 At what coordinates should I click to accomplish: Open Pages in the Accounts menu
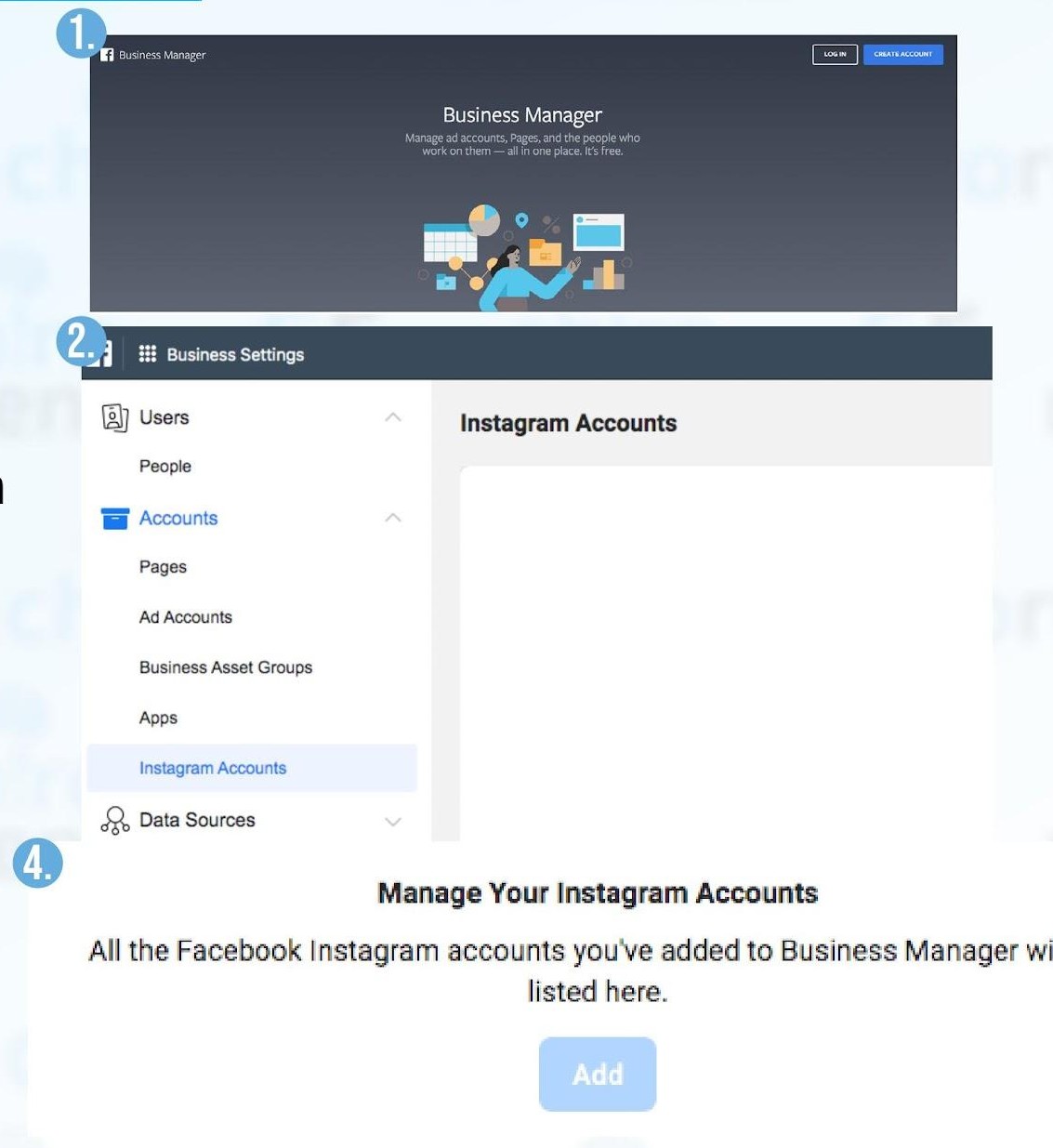point(163,567)
